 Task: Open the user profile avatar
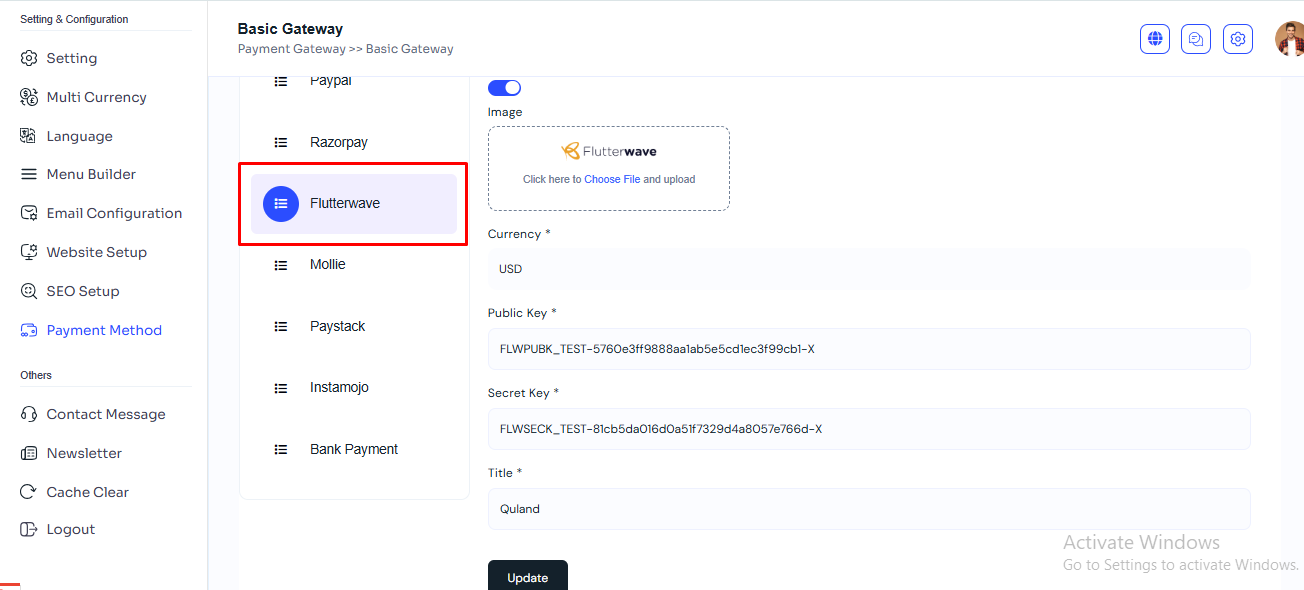[x=1290, y=39]
